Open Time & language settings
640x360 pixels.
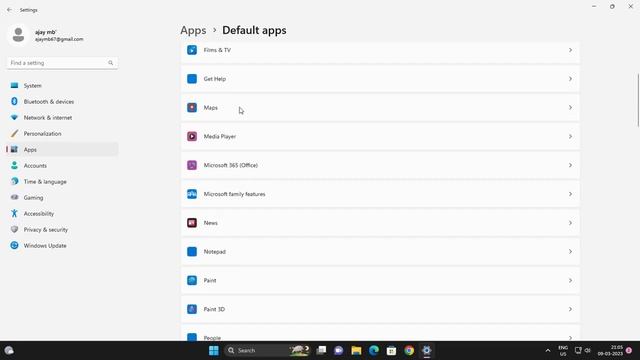click(62, 182)
